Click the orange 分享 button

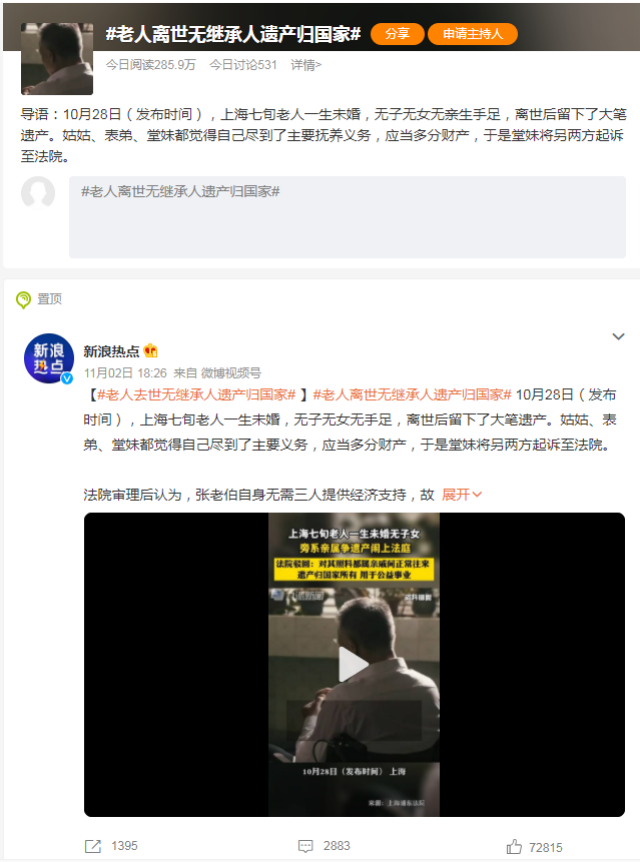pos(398,34)
